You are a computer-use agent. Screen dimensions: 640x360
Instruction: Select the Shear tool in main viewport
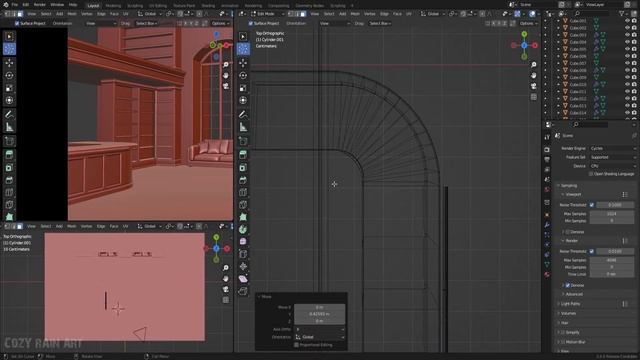coord(243,278)
